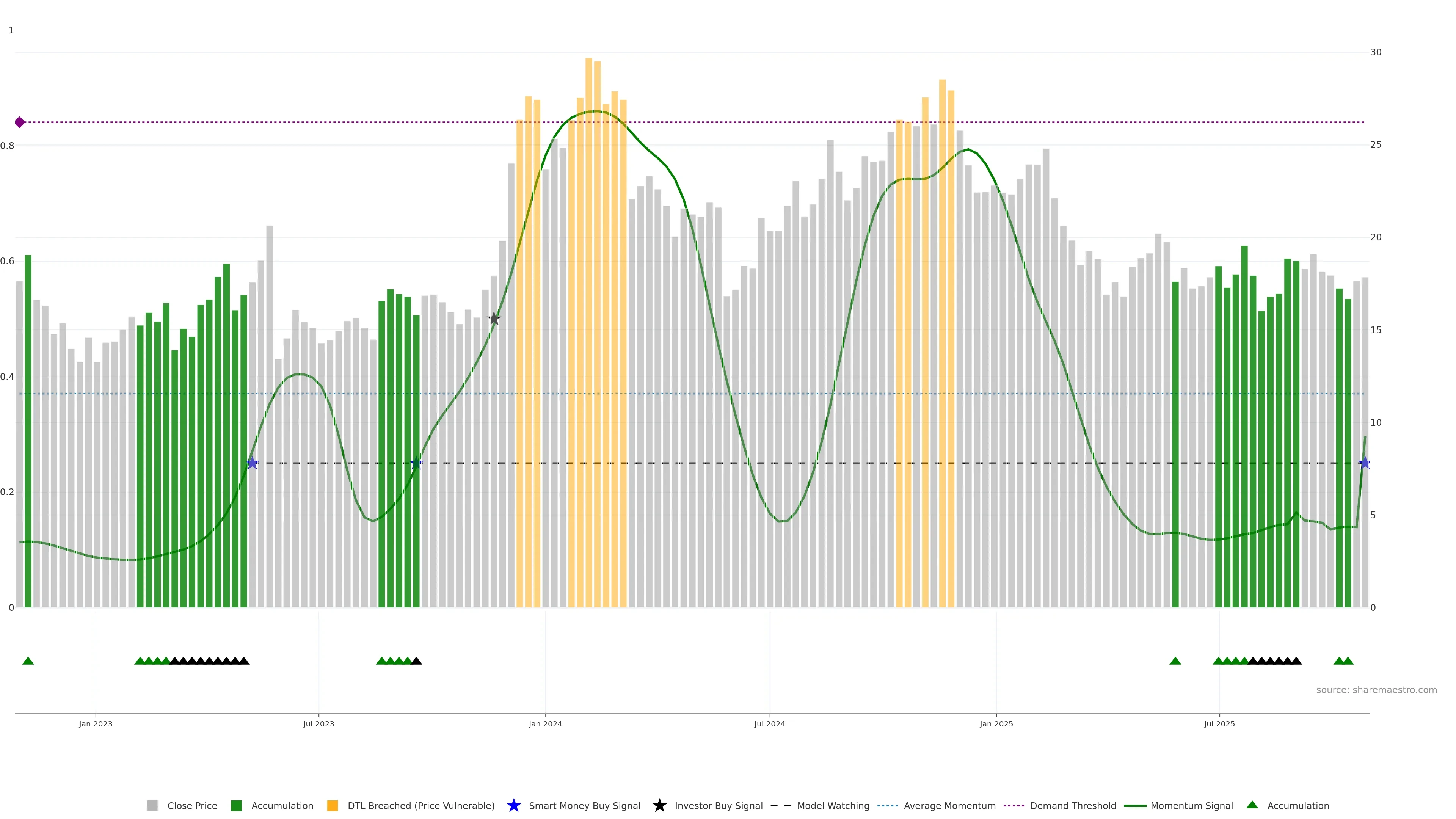The image size is (1456, 819).
Task: Click the green Accumulation square legend swatch
Action: (x=236, y=805)
